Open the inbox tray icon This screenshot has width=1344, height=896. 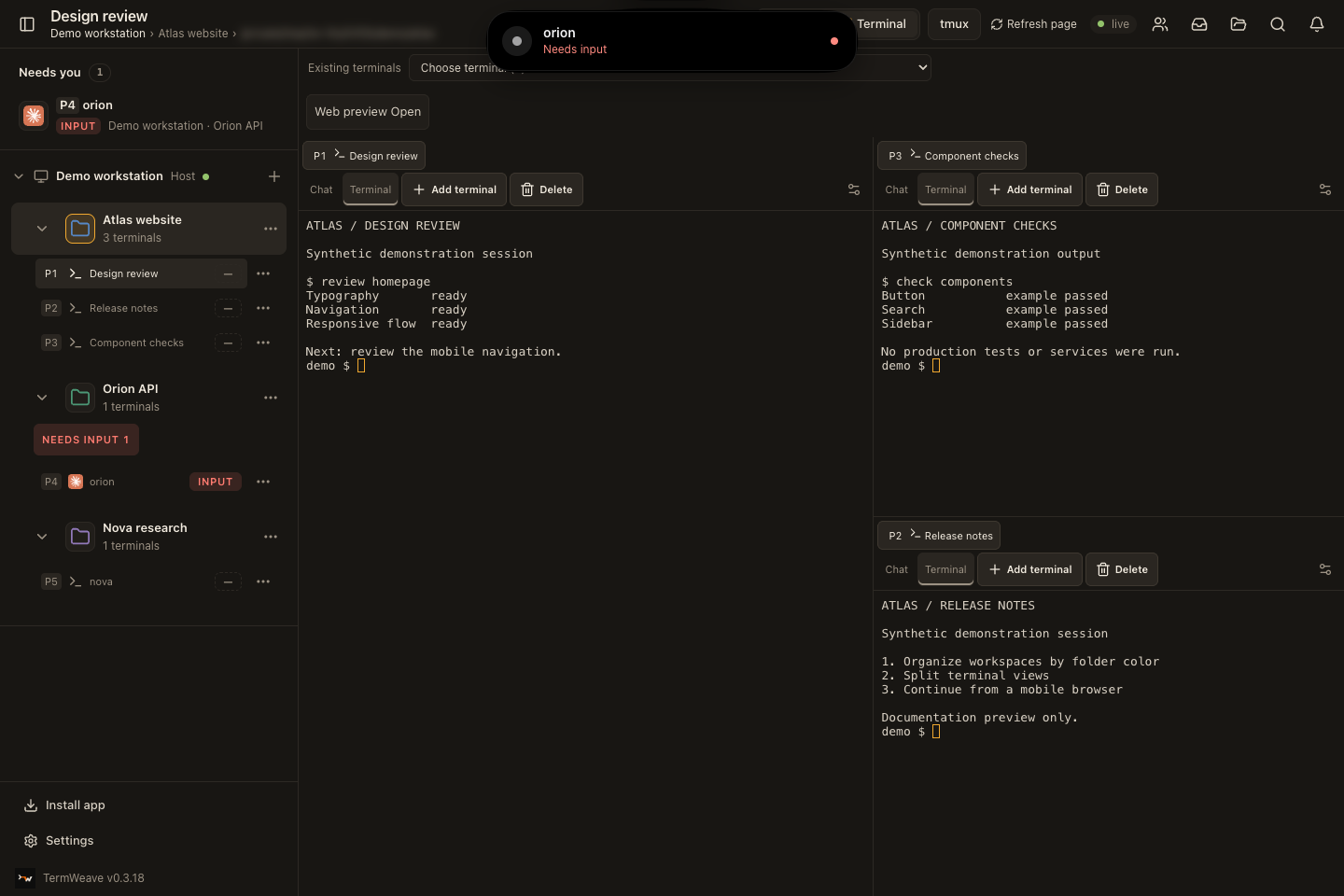coord(1199,24)
